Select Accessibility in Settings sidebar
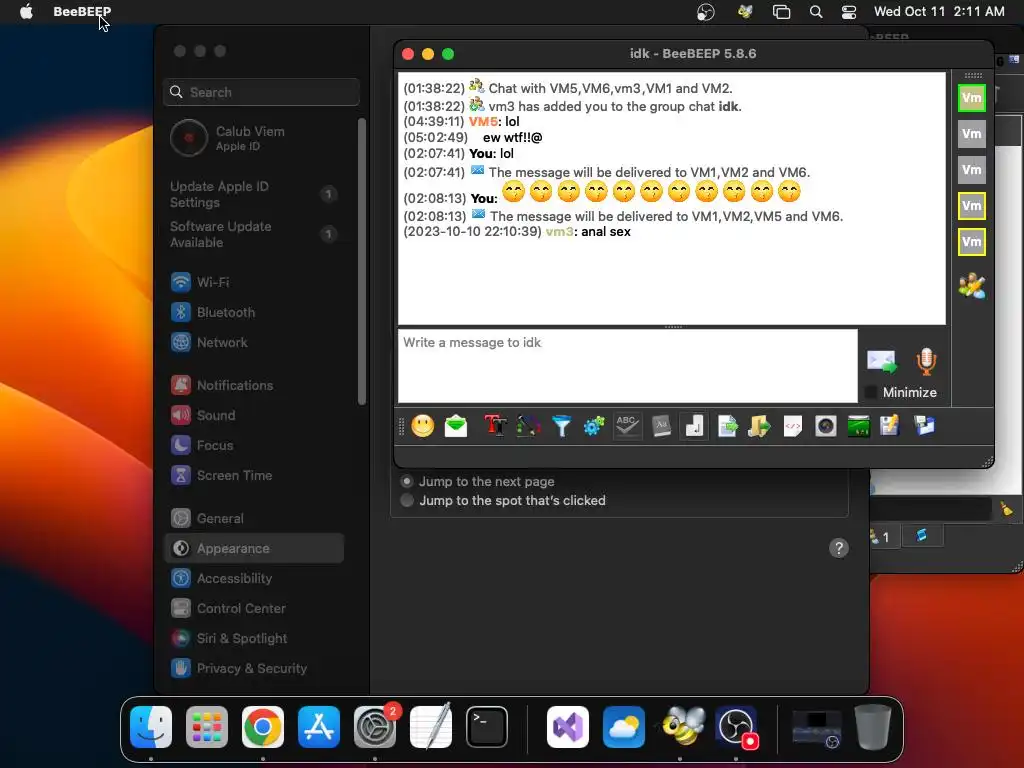 [x=253, y=579]
